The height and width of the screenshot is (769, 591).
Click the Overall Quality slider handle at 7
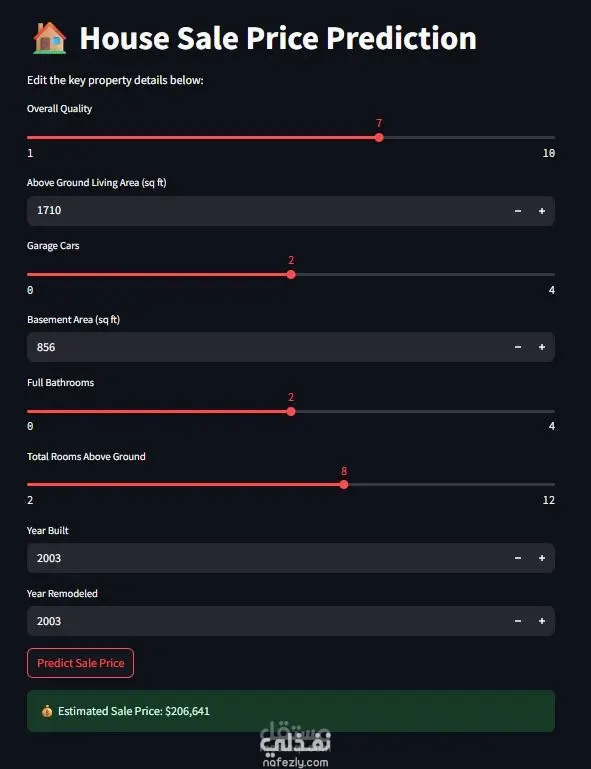[x=379, y=138]
